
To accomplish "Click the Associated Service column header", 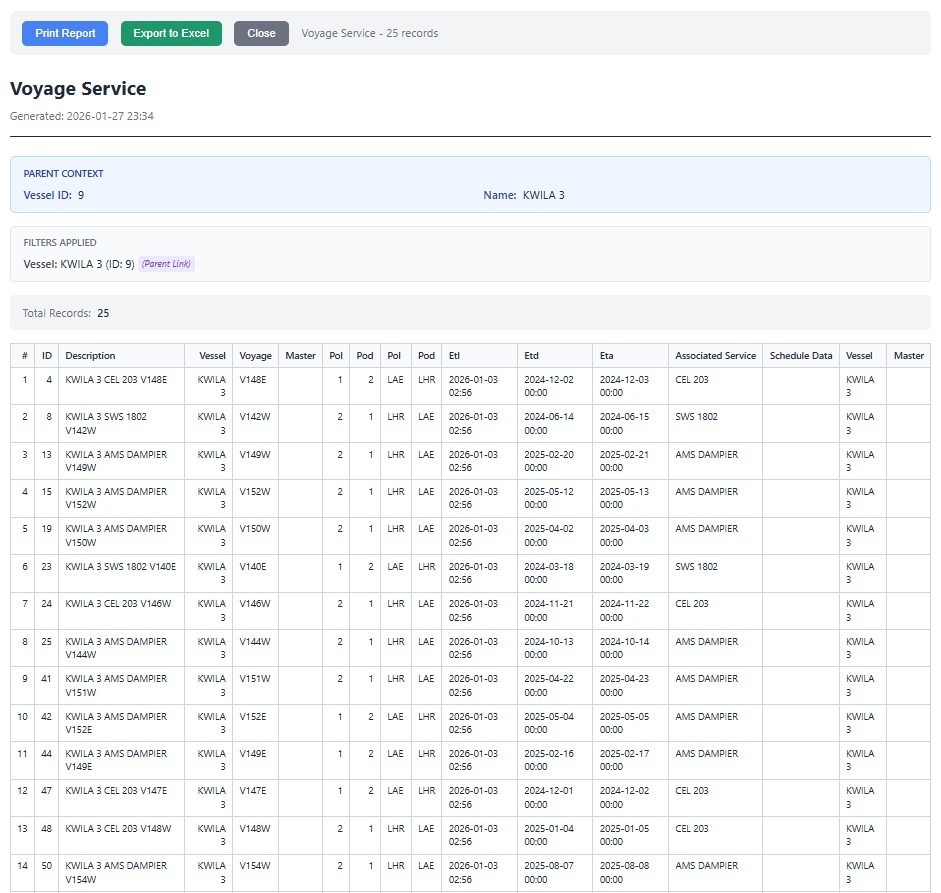I will pyautogui.click(x=715, y=356).
